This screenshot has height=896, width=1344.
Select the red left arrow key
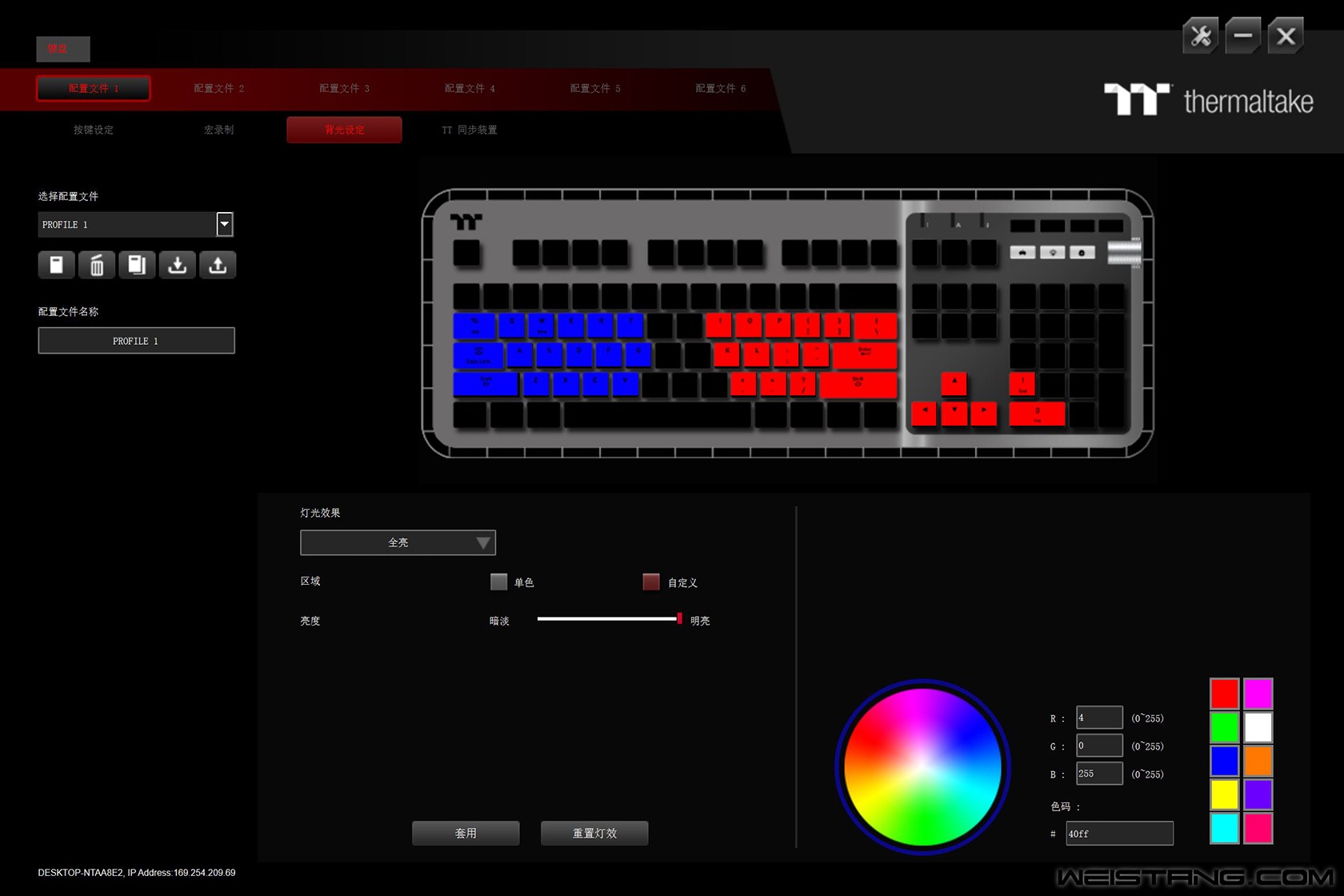[924, 414]
